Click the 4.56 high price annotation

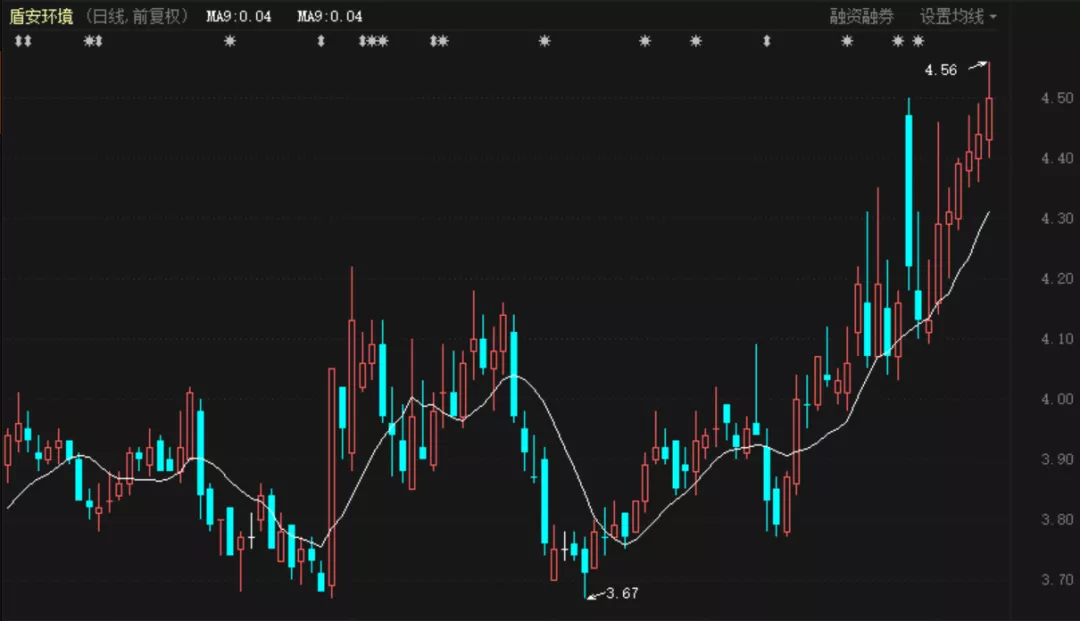coord(940,70)
